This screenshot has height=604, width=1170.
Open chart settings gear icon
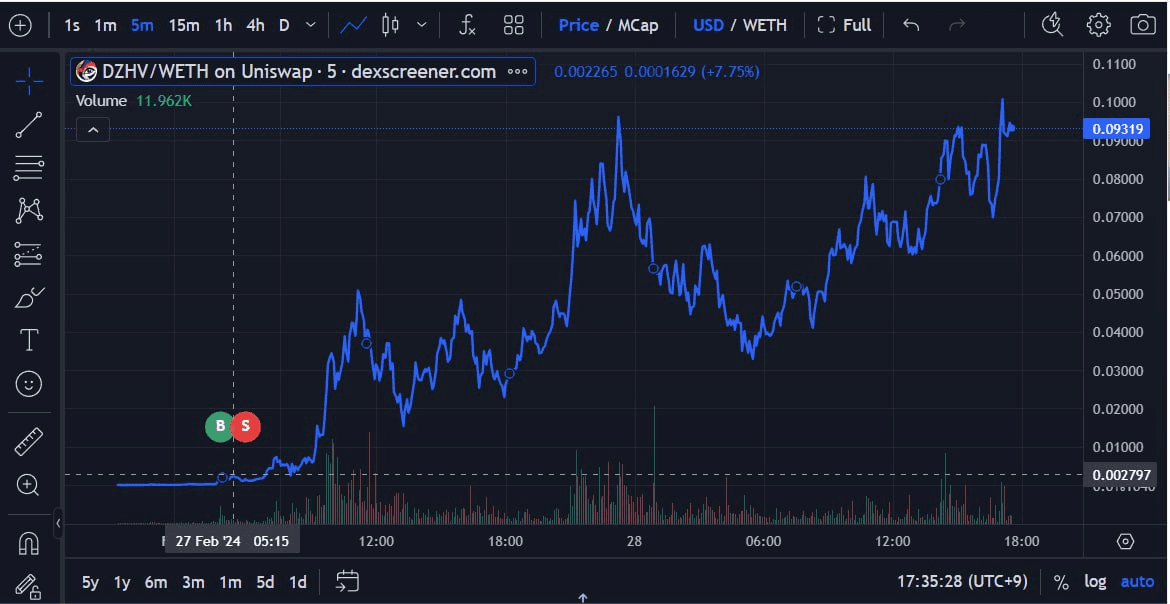[x=1098, y=25]
